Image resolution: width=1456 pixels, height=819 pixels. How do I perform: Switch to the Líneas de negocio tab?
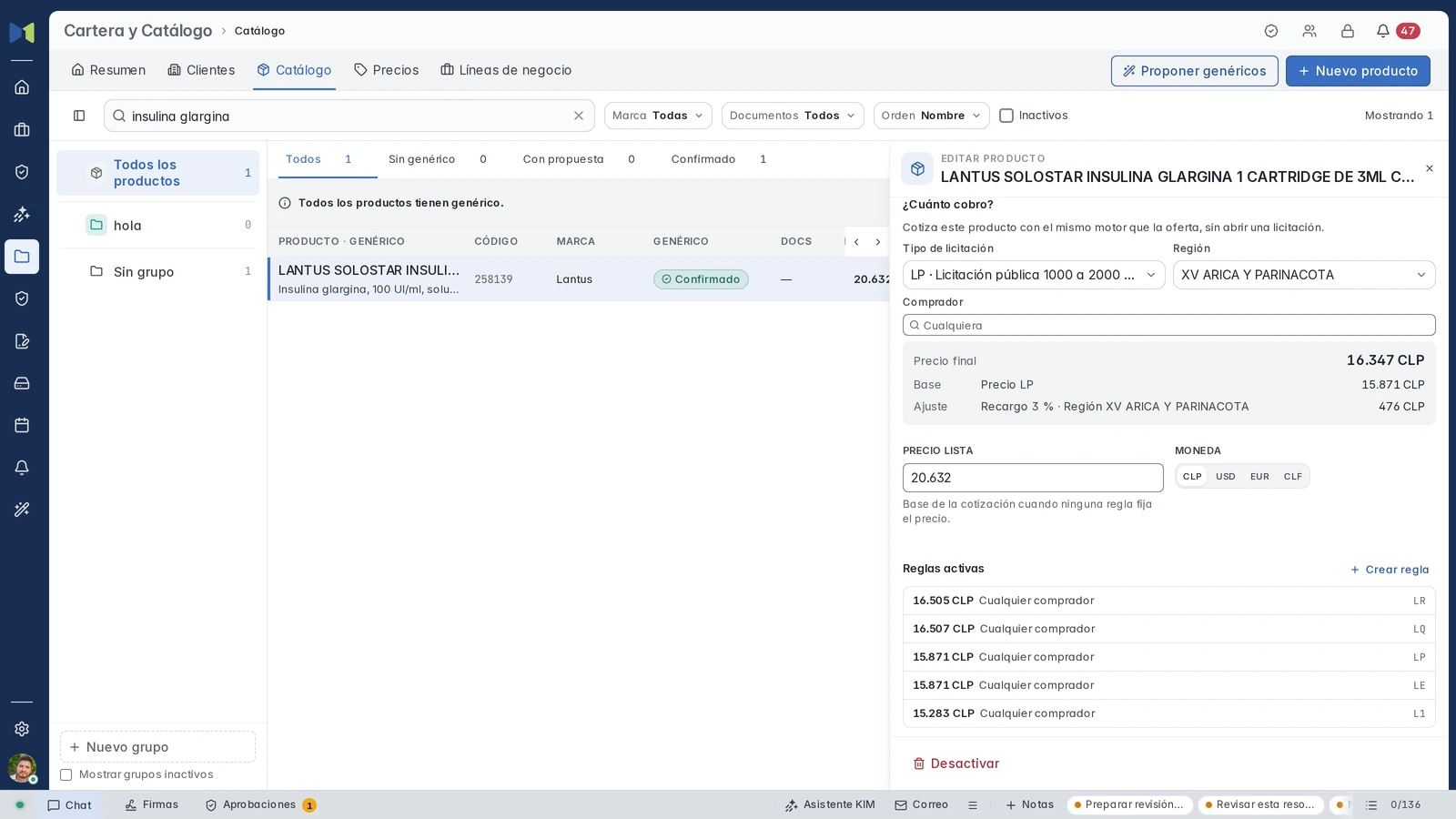[506, 70]
